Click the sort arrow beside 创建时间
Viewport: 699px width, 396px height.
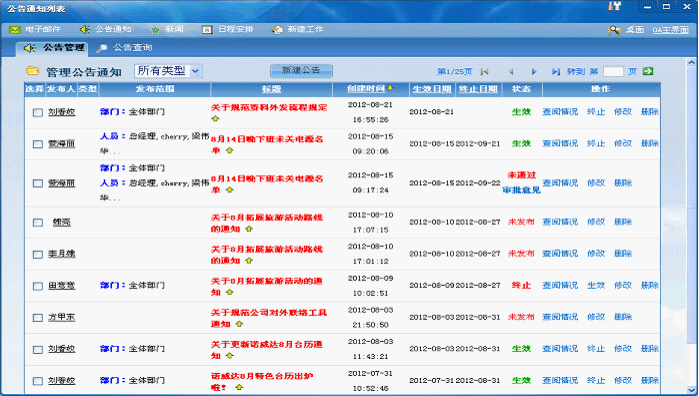(390, 88)
